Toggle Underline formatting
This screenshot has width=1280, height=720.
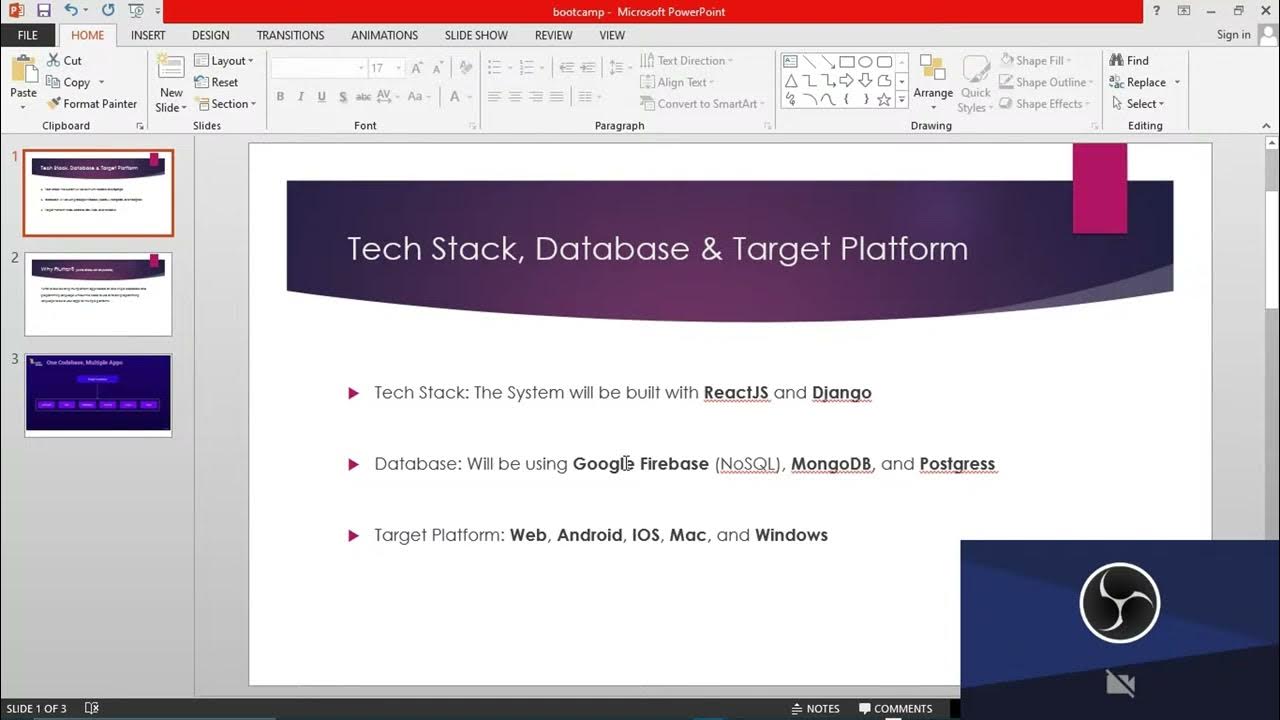coord(322,97)
